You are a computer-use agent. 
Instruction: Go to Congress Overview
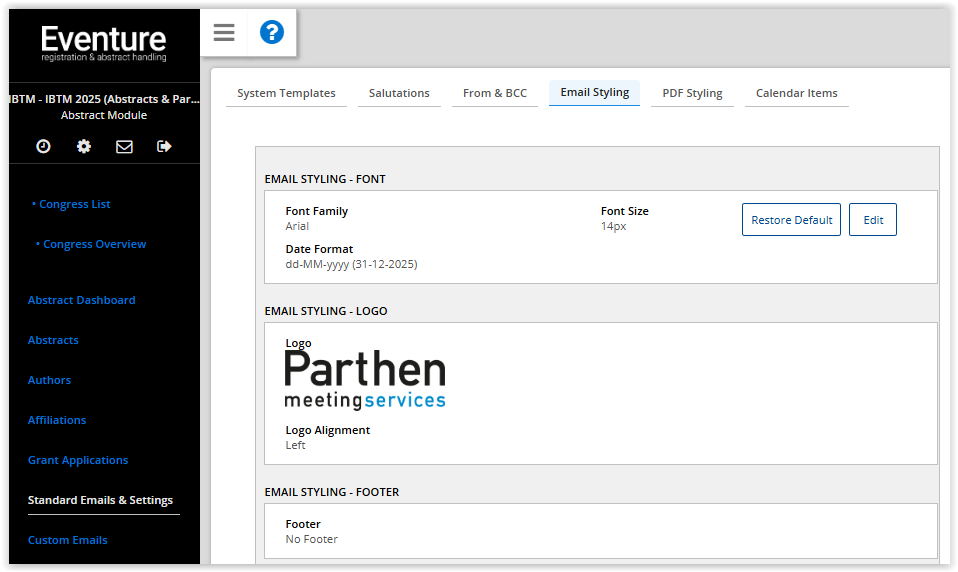pos(94,244)
